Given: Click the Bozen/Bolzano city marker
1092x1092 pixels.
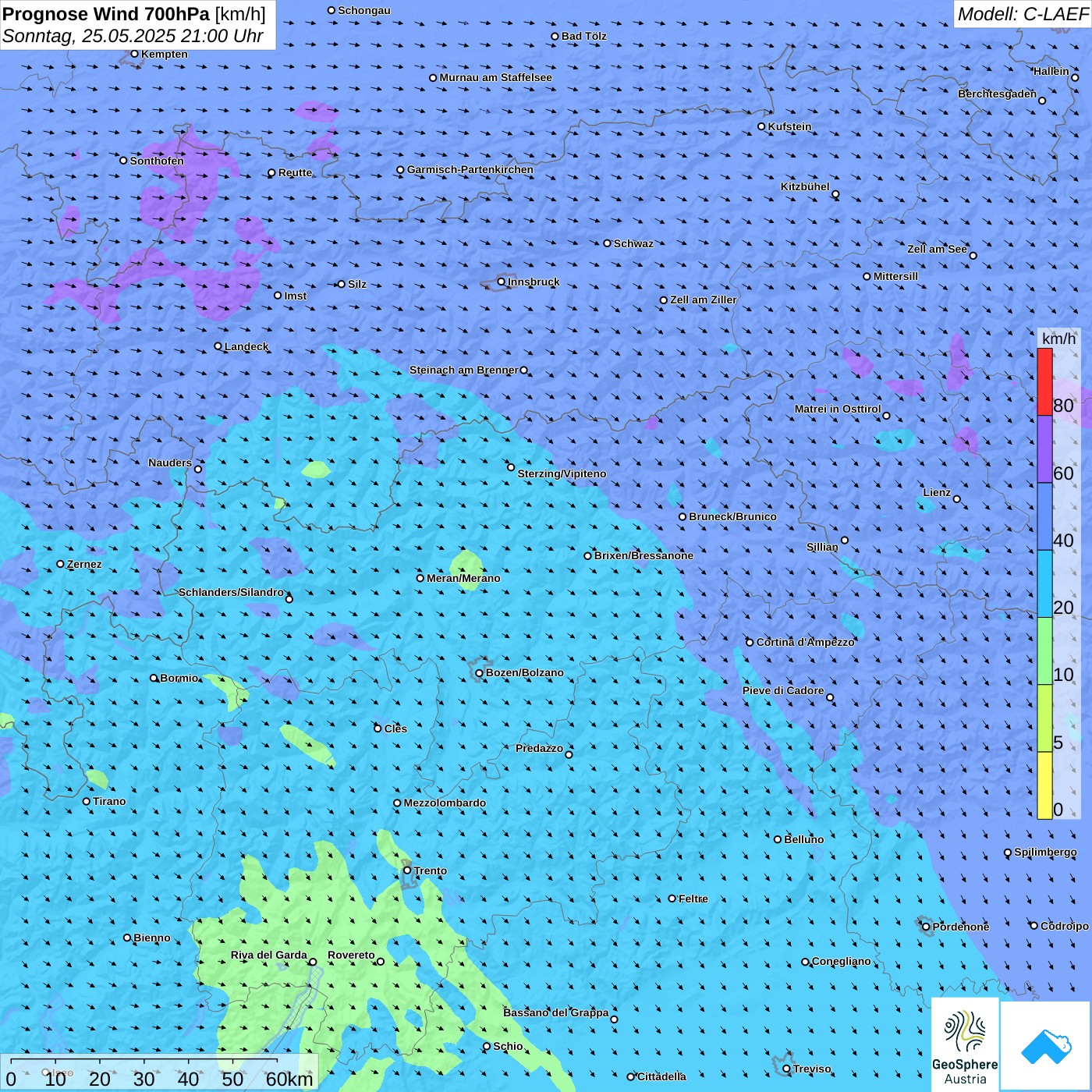Looking at the screenshot, I should pos(479,672).
